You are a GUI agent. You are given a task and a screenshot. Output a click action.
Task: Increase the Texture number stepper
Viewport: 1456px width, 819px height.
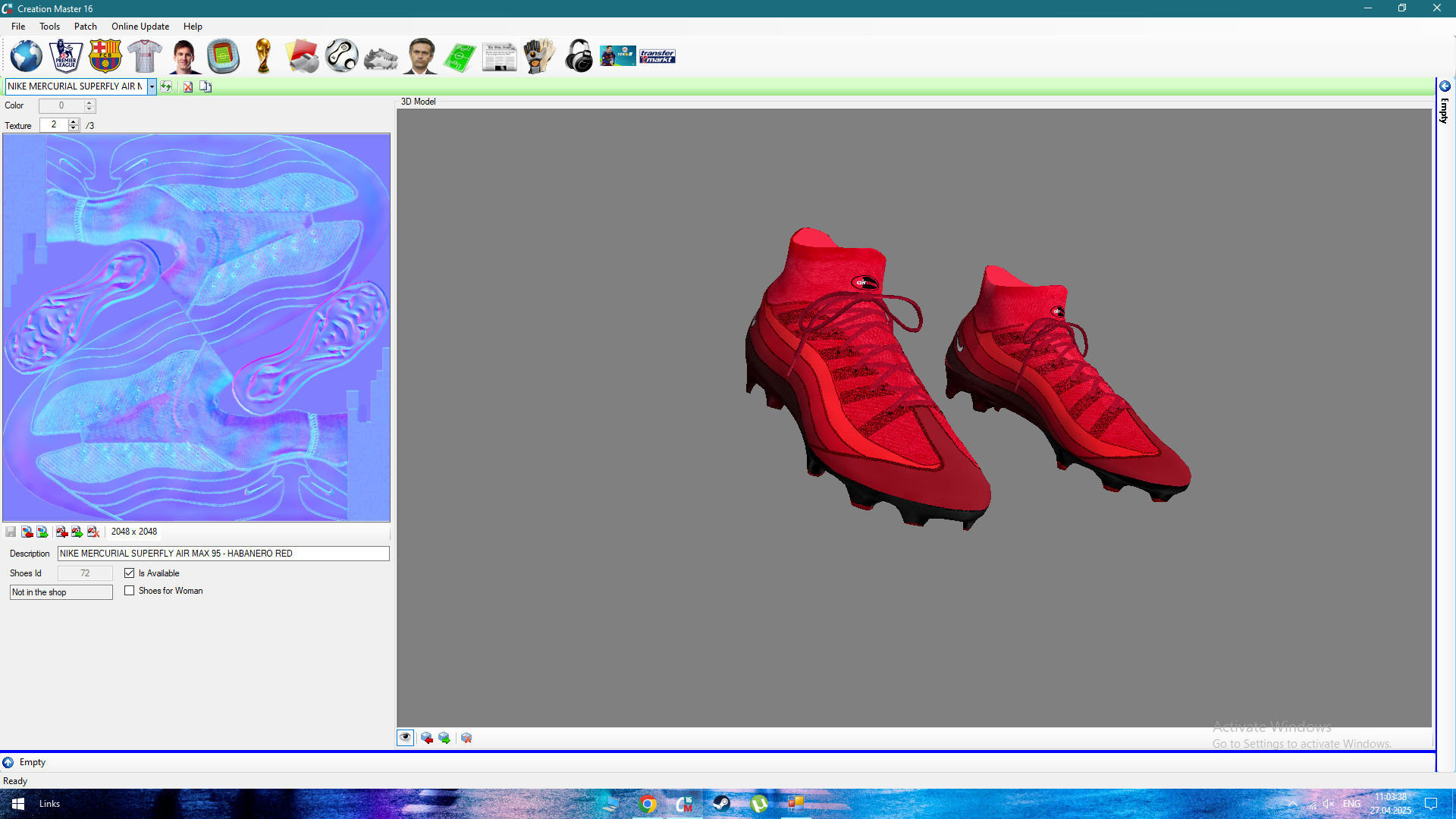(74, 121)
